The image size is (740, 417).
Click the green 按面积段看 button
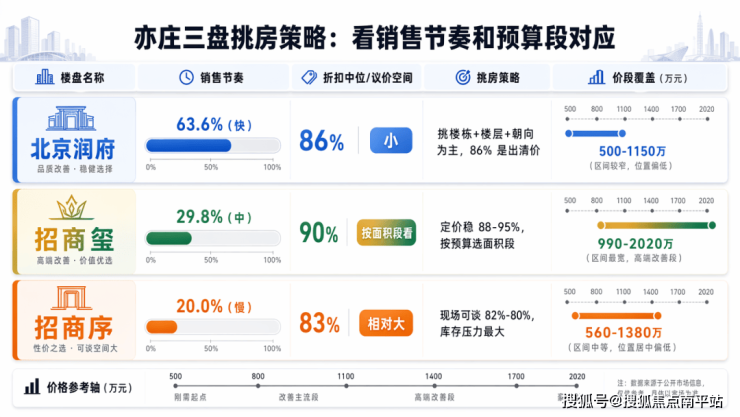(x=387, y=233)
